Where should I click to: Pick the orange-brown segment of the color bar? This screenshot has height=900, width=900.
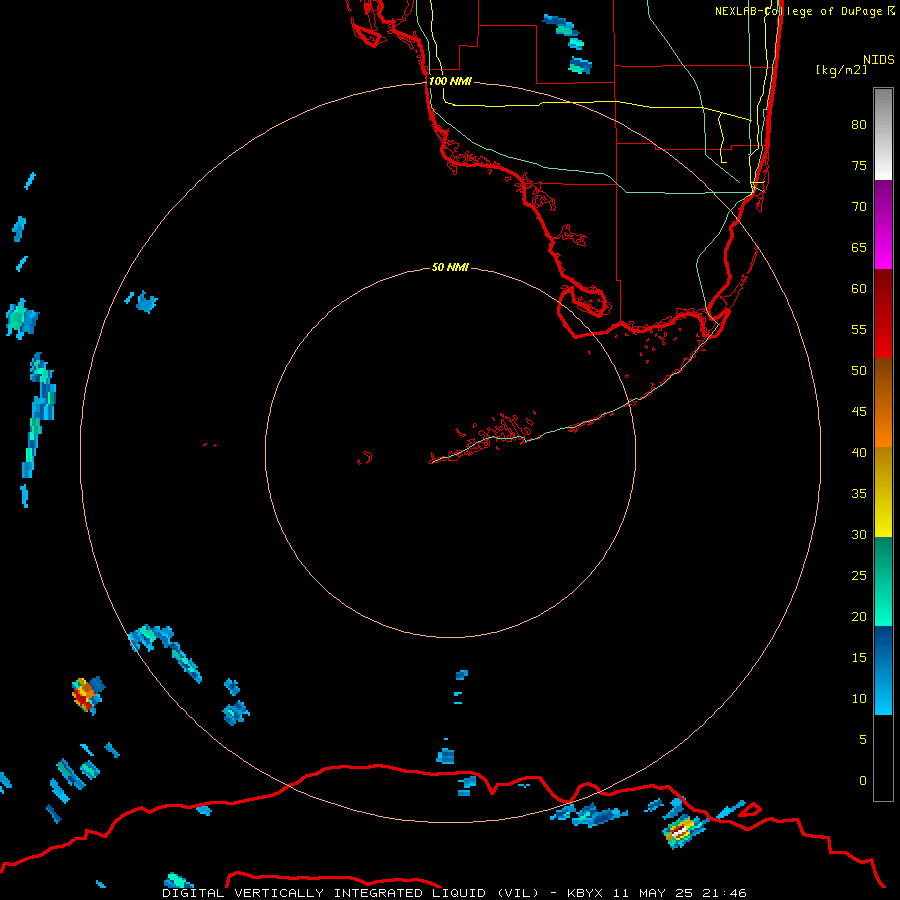click(x=883, y=403)
